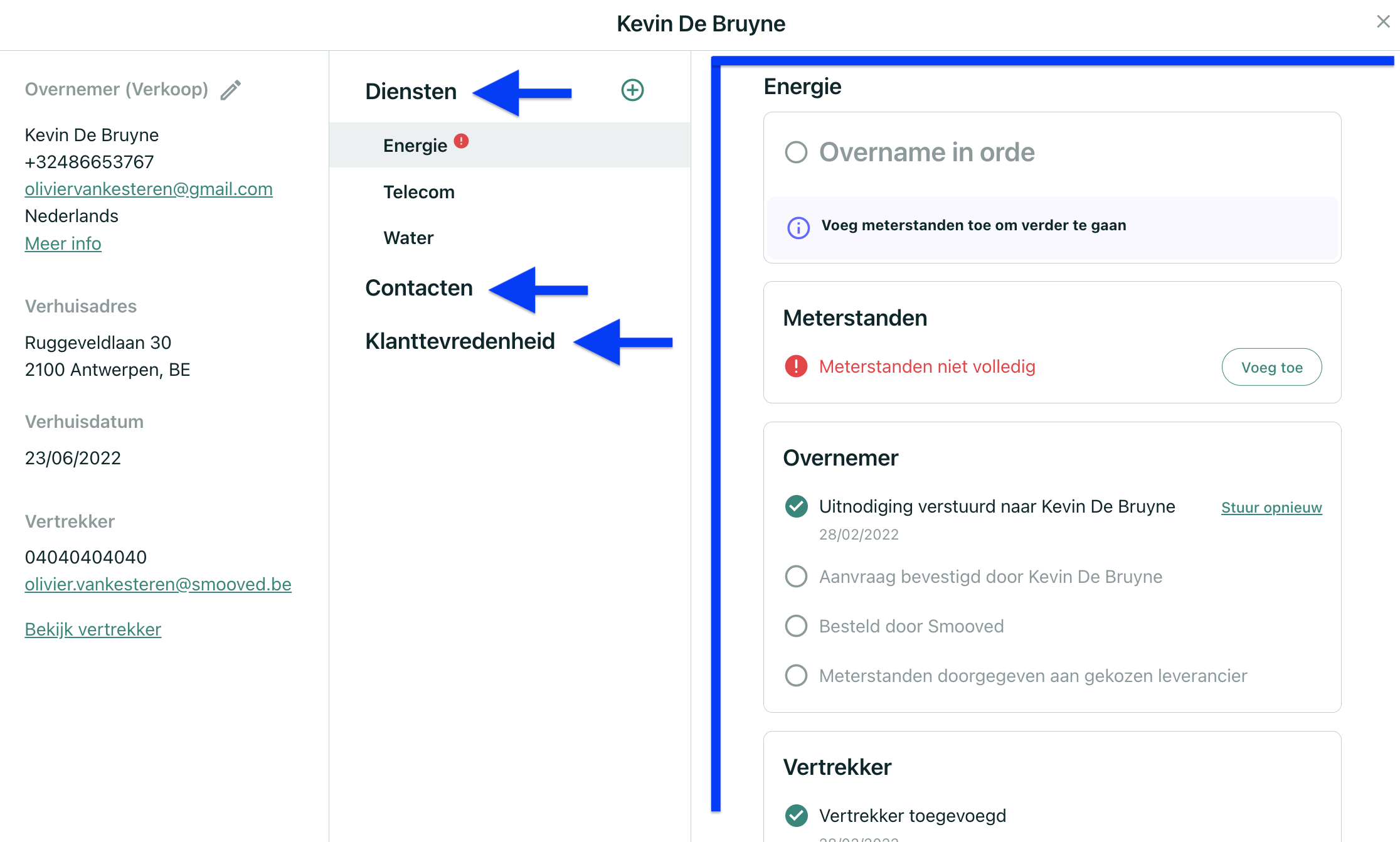Click the red warning icon for Meterstanden niet volledig
The width and height of the screenshot is (1400, 842).
pyautogui.click(x=796, y=366)
